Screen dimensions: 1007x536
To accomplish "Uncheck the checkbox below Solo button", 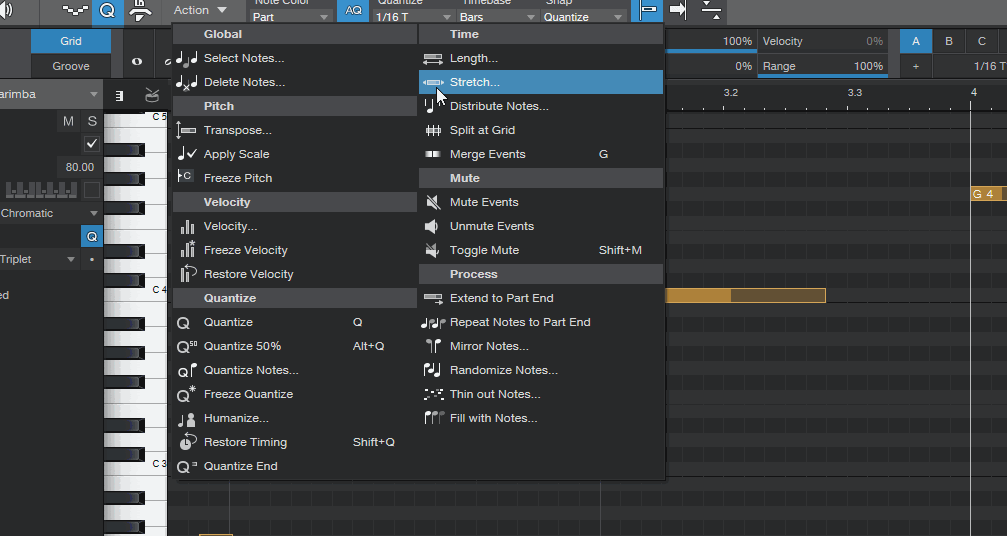I will [92, 144].
